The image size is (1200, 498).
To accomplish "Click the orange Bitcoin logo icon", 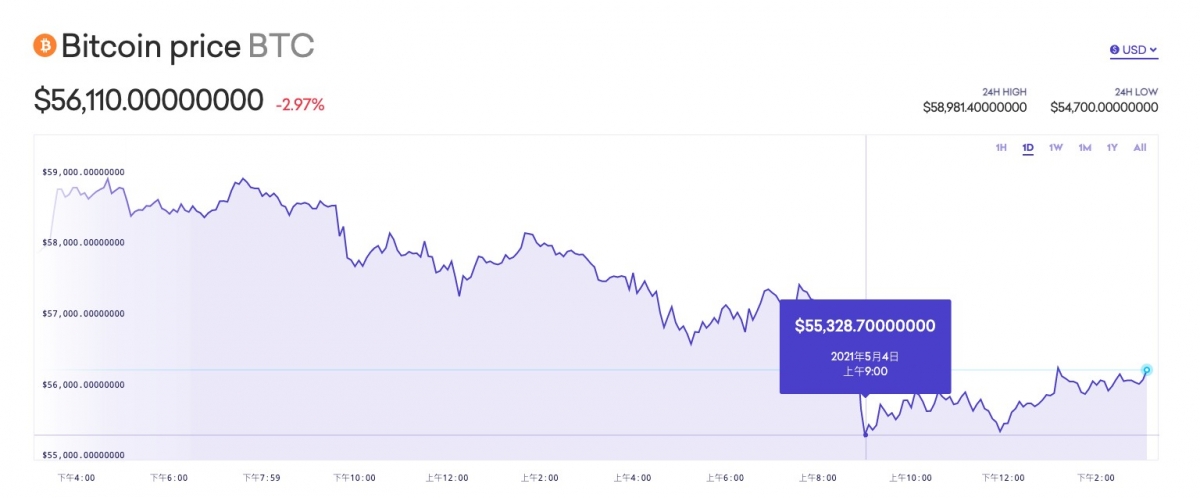I will [45, 46].
